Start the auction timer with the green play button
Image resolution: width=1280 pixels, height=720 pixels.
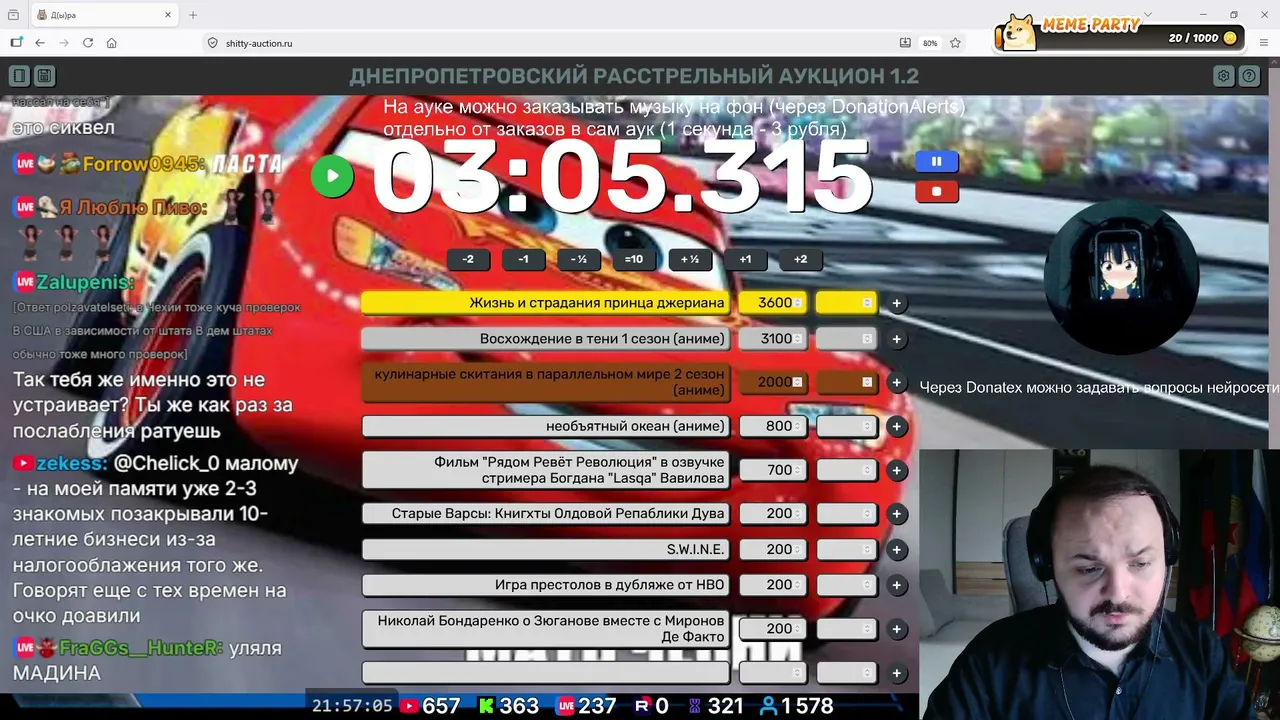332,177
